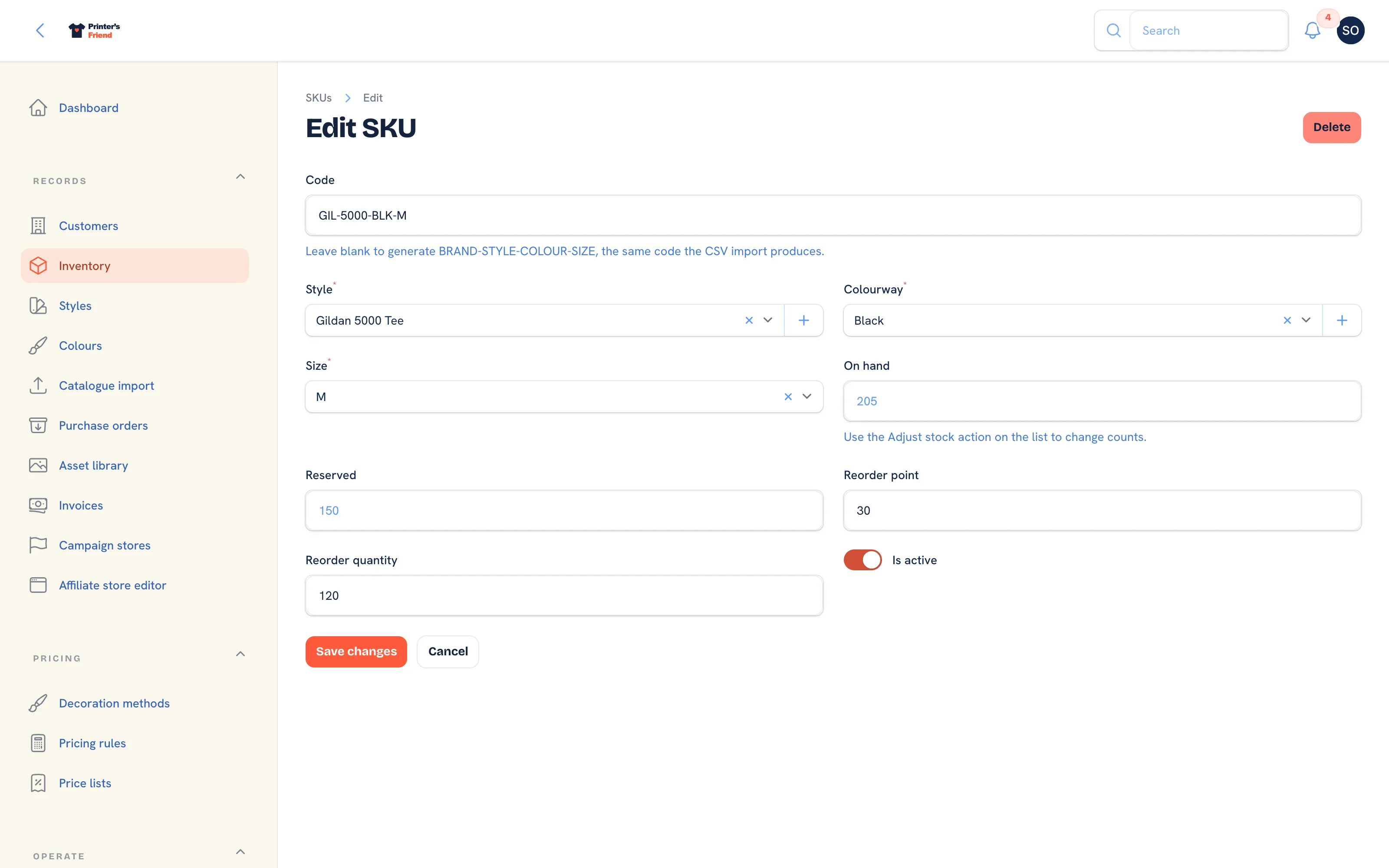1389x868 pixels.
Task: Click the Price lists receipt icon
Action: [x=38, y=783]
